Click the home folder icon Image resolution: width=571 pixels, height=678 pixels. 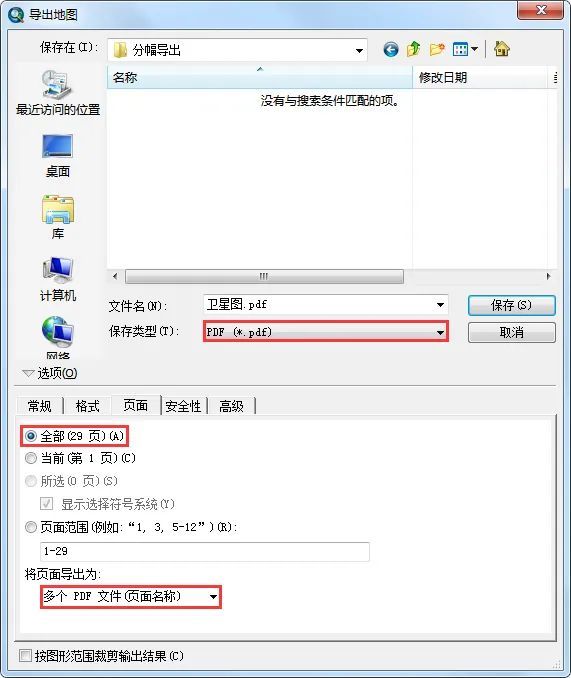click(x=502, y=49)
